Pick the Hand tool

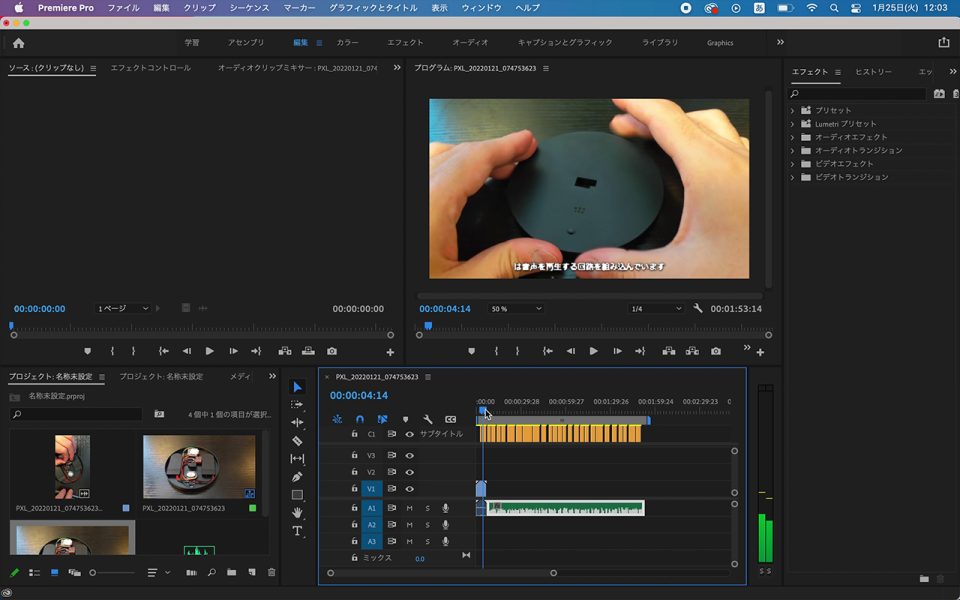pos(297,513)
